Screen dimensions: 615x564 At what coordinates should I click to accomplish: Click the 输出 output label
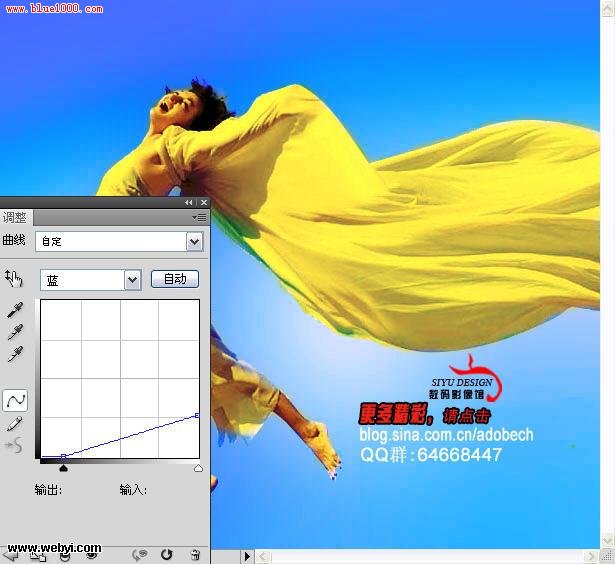click(x=48, y=489)
